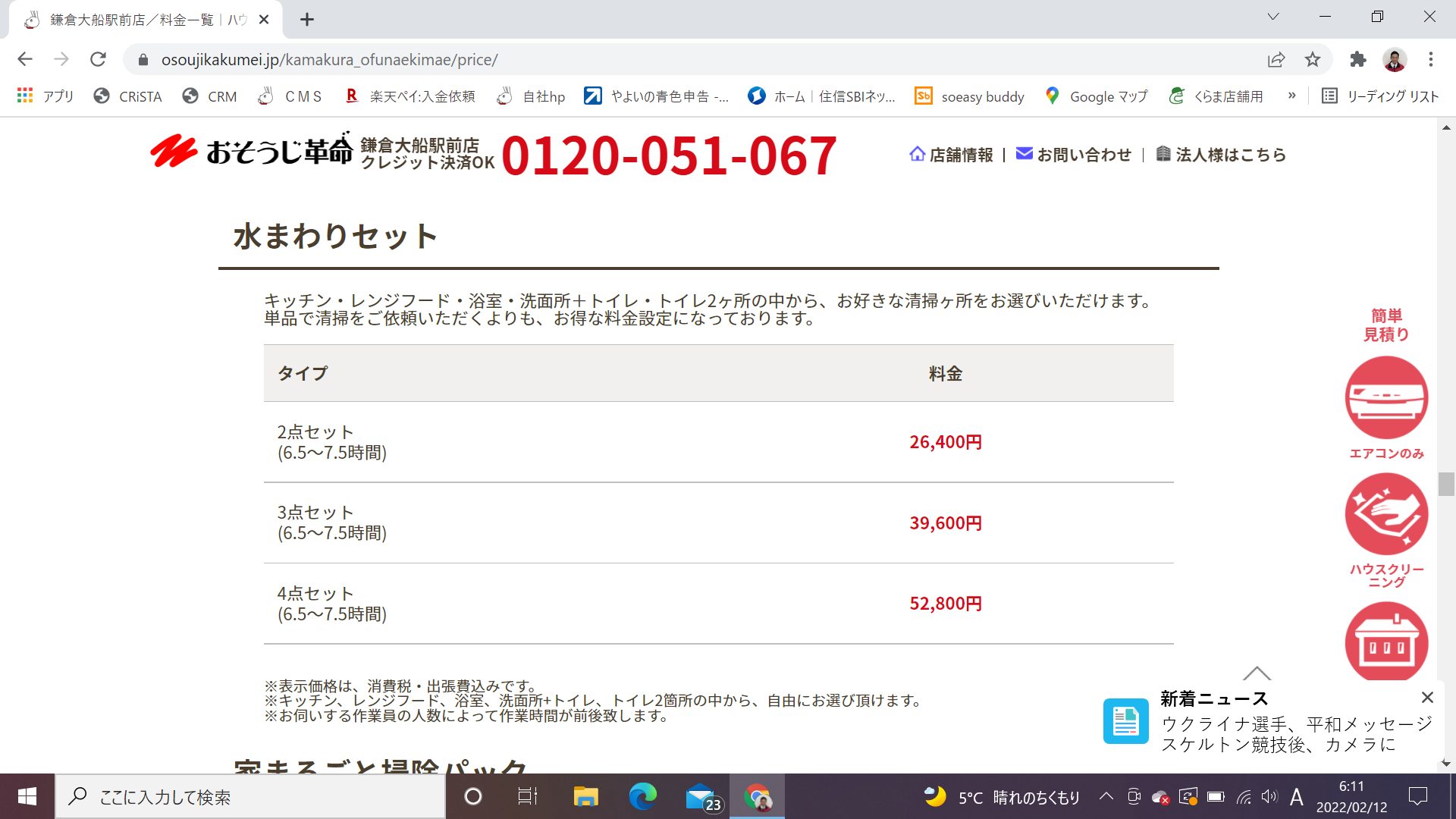Image resolution: width=1456 pixels, height=819 pixels.
Task: Close the 新着ニュース notification popup
Action: (1427, 697)
